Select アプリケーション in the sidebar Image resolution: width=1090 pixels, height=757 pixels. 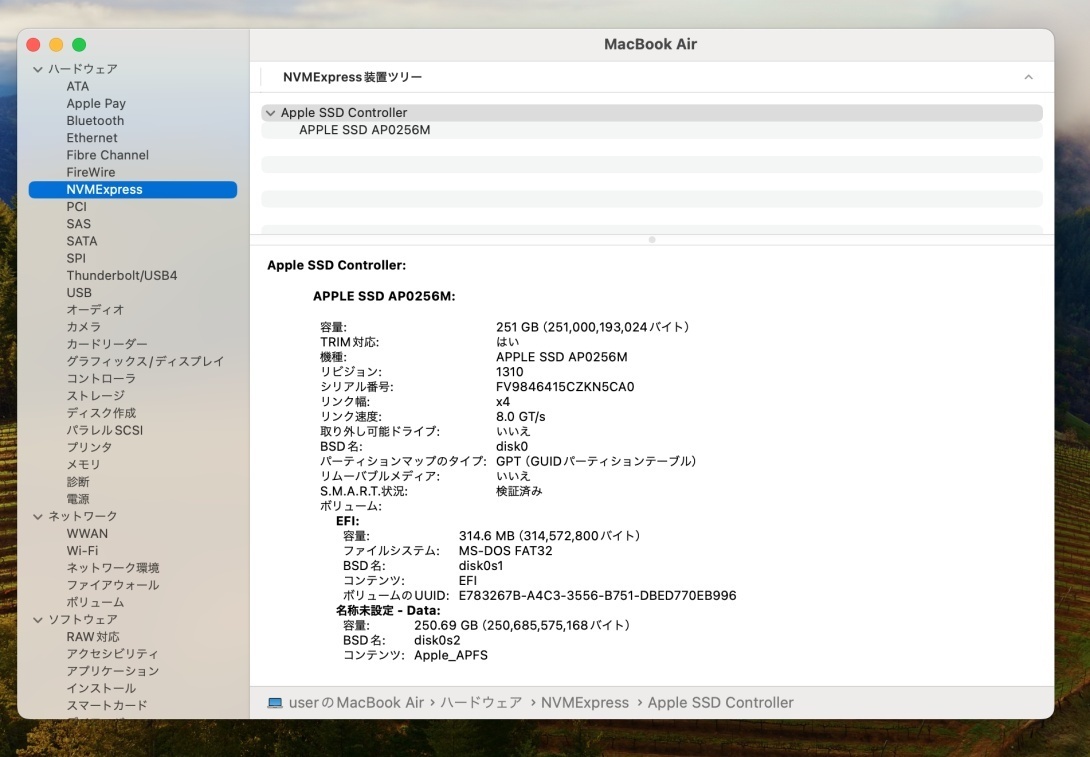pyautogui.click(x=113, y=671)
